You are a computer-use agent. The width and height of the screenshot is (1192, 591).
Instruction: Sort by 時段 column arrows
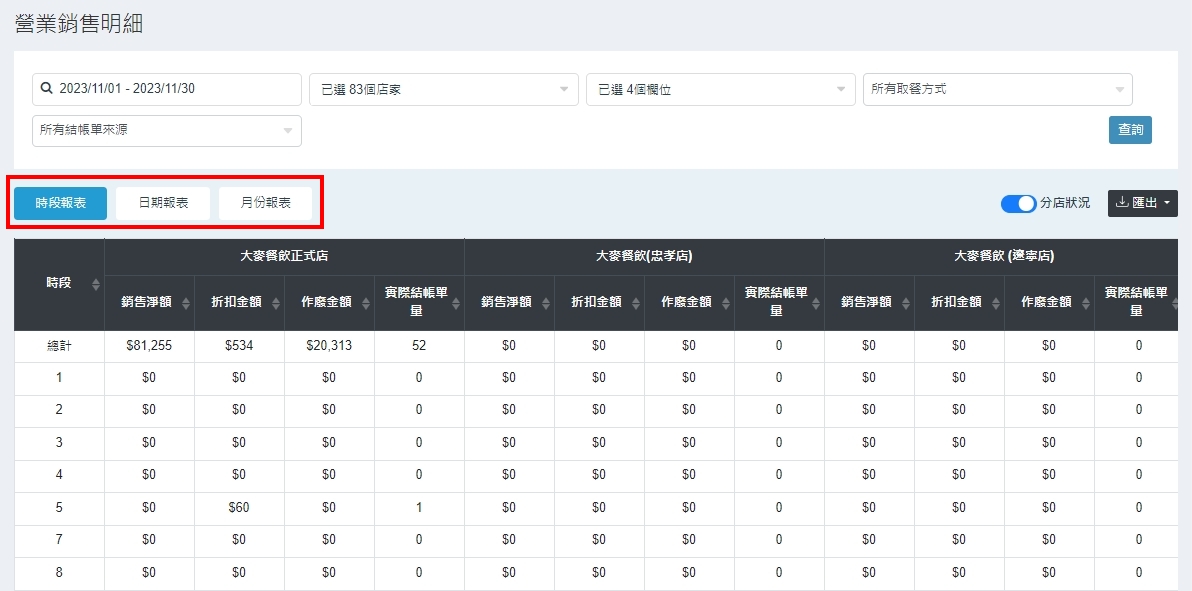(96, 284)
